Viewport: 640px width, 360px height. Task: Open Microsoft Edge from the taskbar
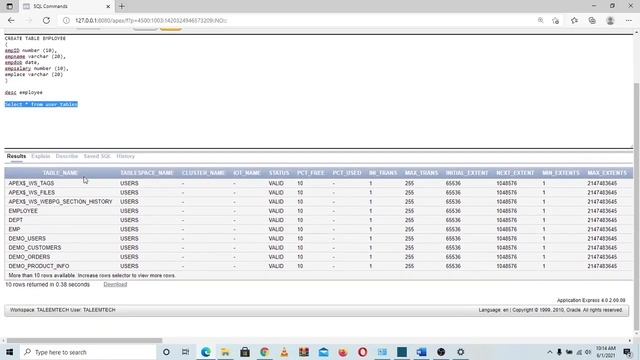pos(205,352)
